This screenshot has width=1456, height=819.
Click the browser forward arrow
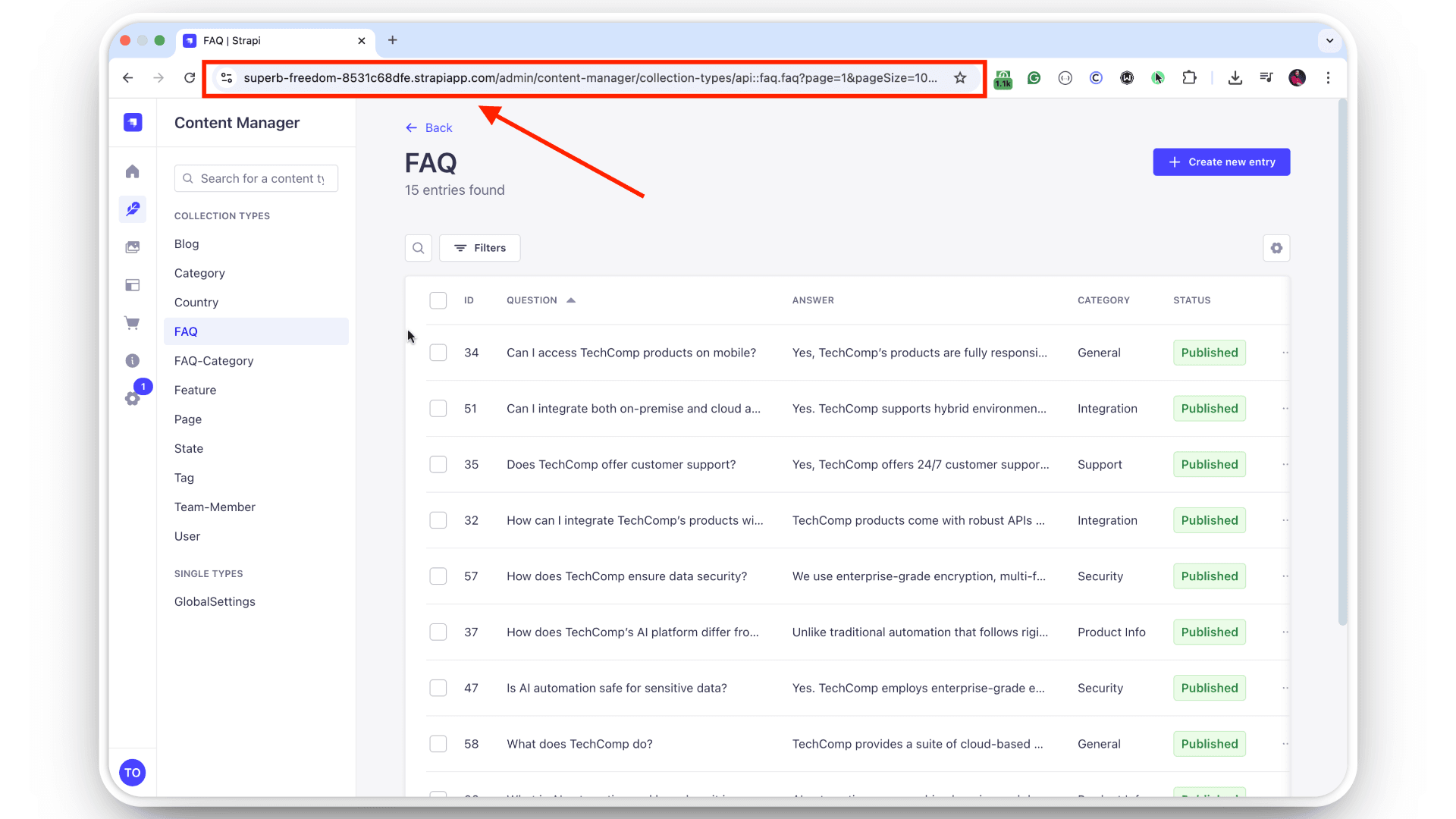[158, 78]
